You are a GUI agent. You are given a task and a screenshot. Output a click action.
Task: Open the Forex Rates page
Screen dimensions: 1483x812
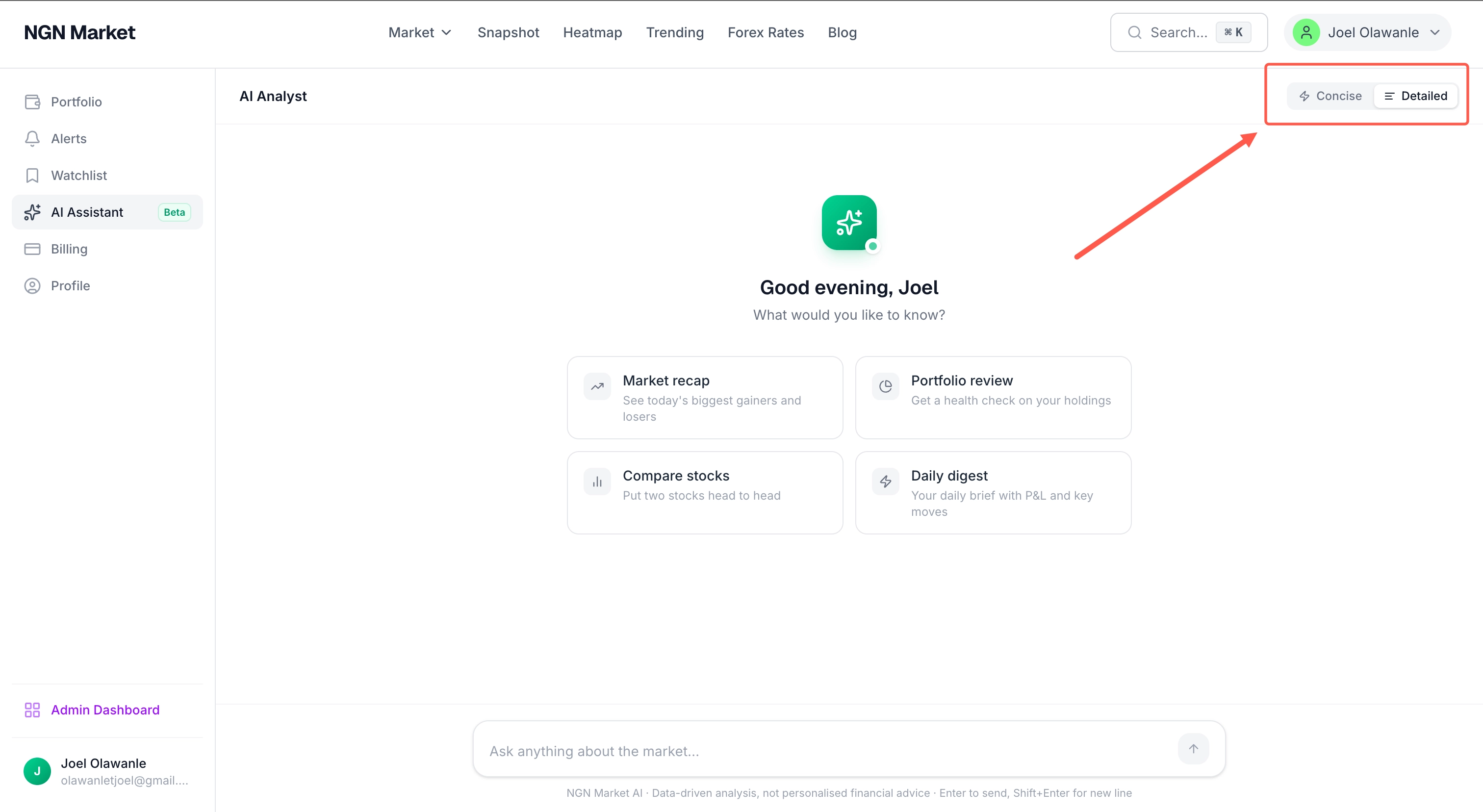coord(766,32)
